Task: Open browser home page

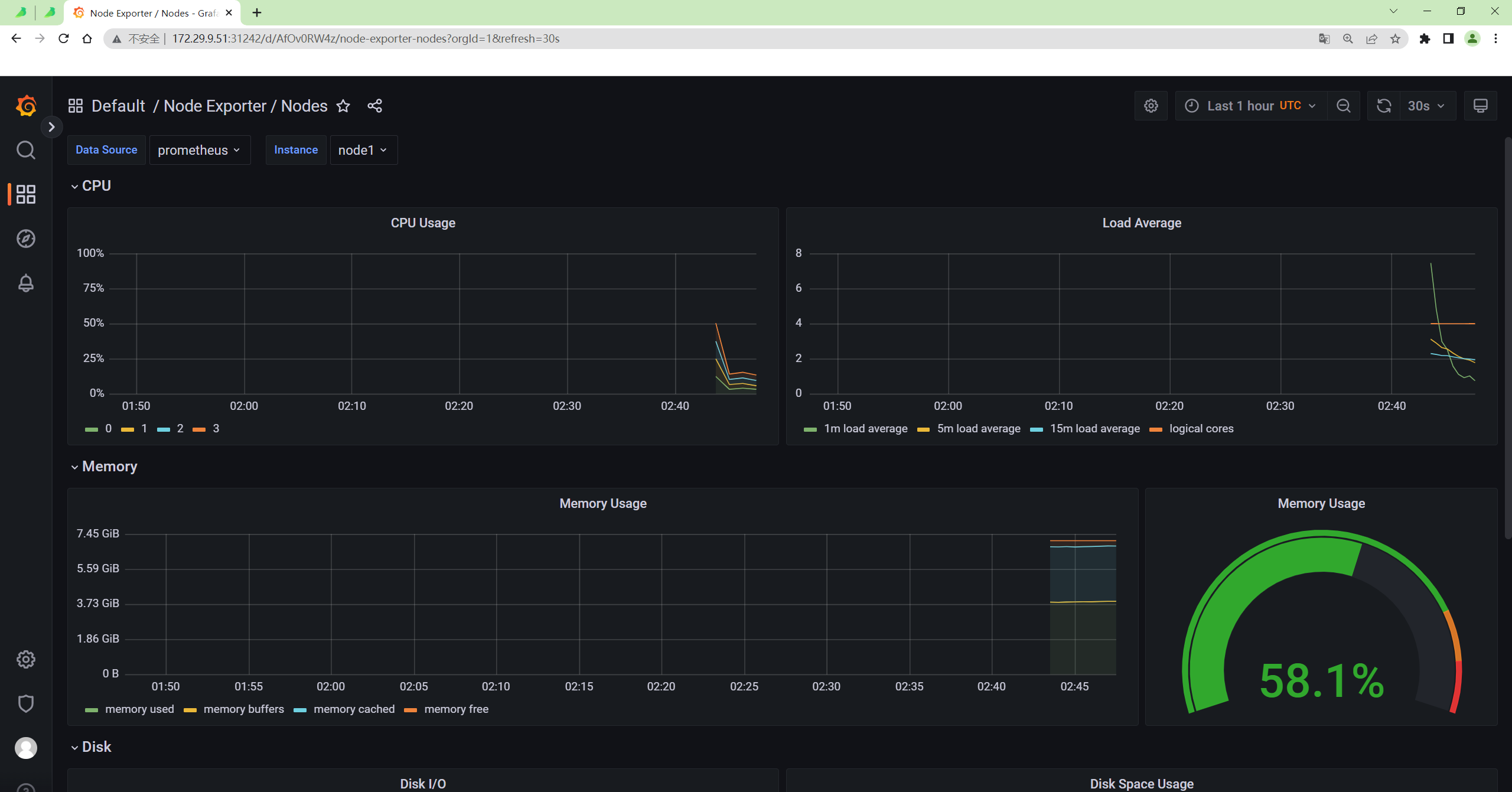Action: (87, 38)
